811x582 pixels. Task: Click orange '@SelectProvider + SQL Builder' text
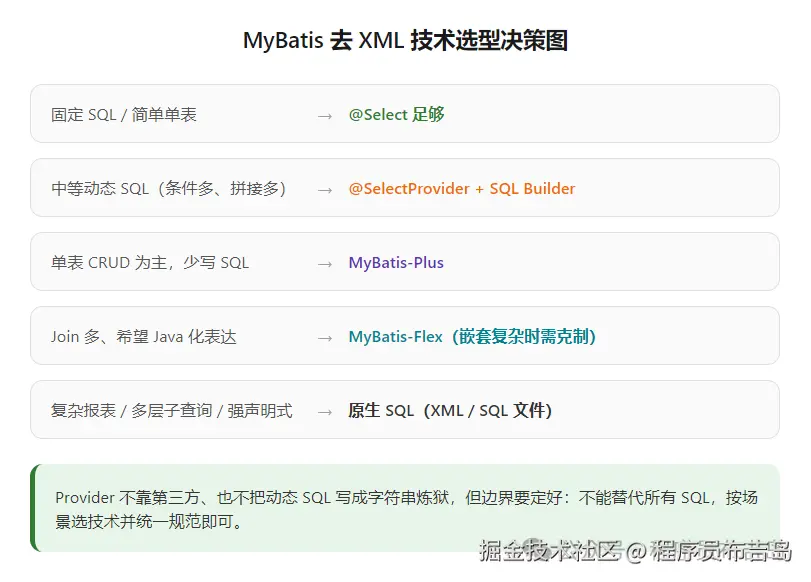(x=462, y=188)
